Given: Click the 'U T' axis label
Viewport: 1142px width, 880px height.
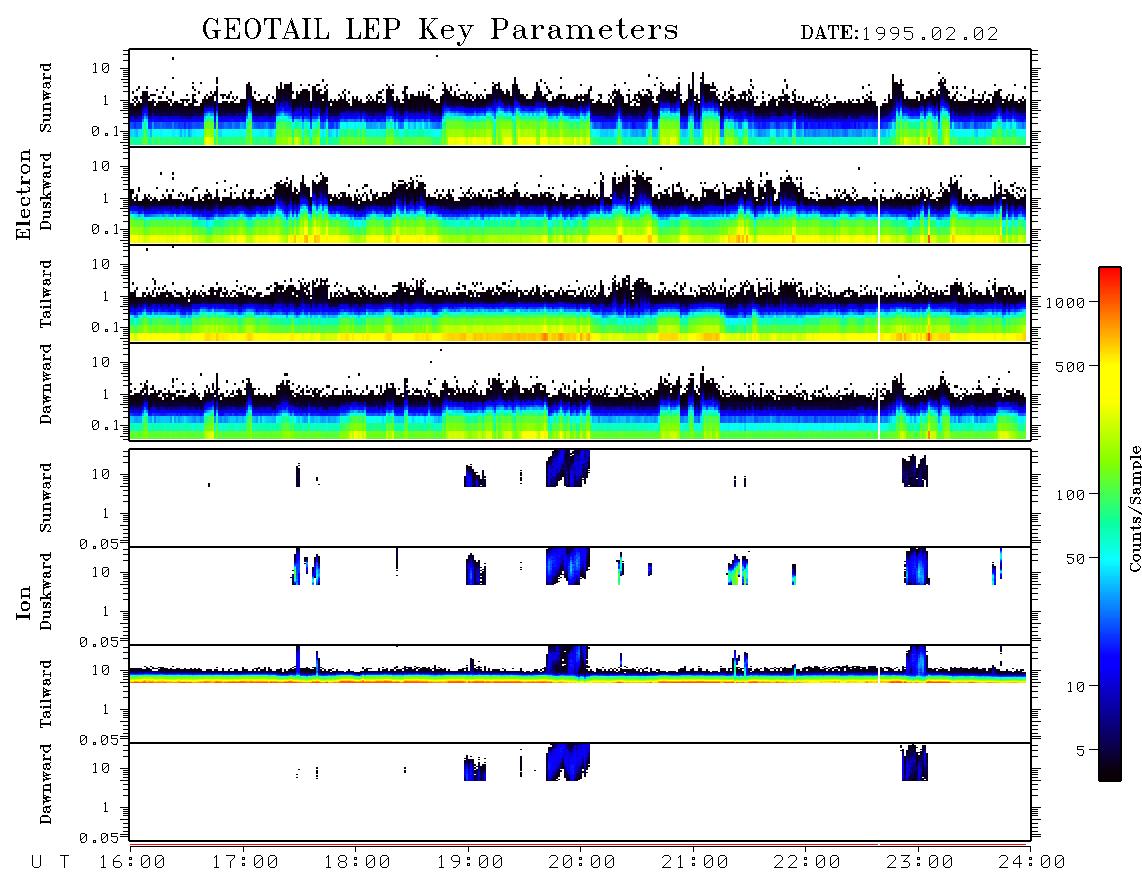Looking at the screenshot, I should pyautogui.click(x=51, y=863).
